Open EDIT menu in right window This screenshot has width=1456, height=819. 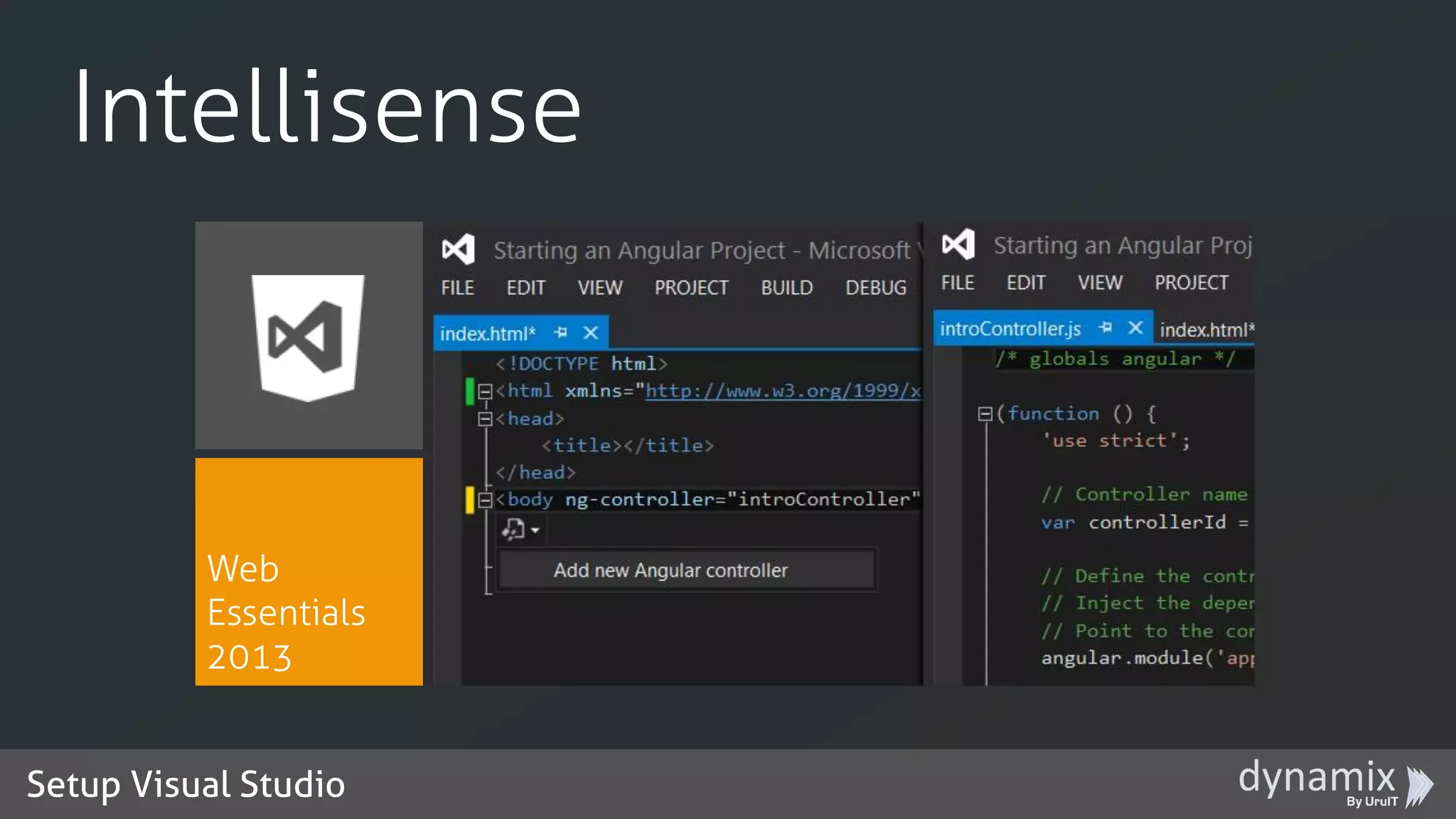click(1026, 283)
